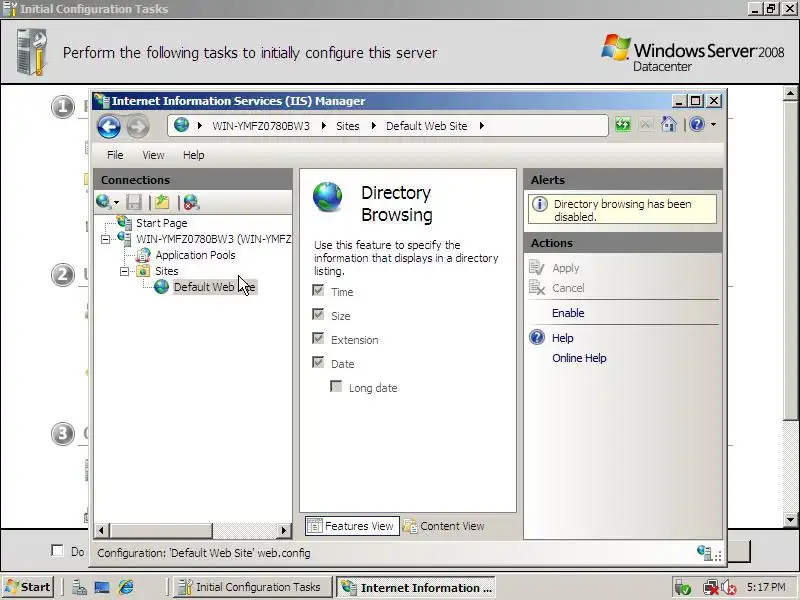Click Default Web Site in the address breadcrumb
Viewport: 800px width, 600px height.
(427, 126)
